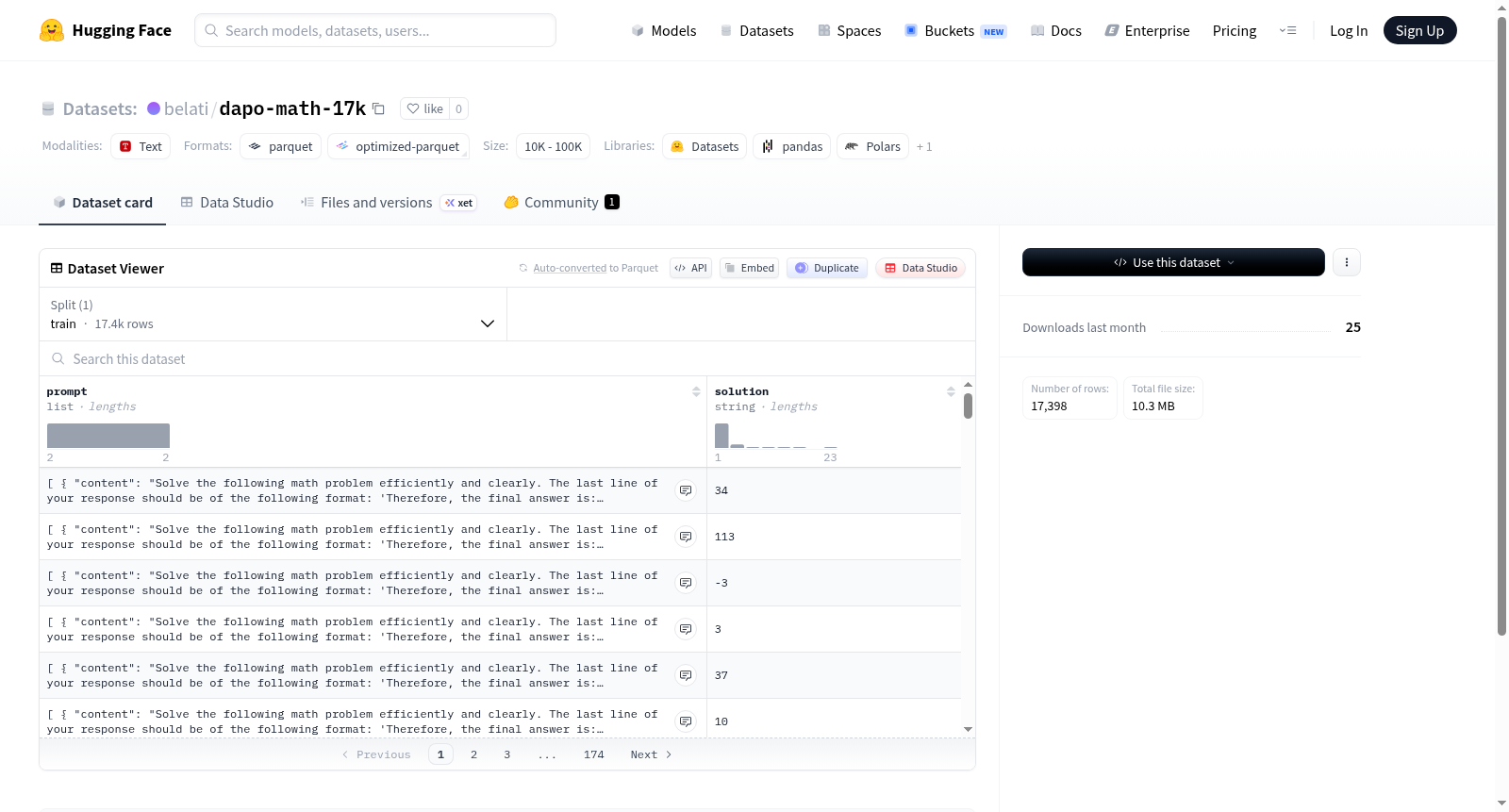The height and width of the screenshot is (812, 1509).
Task: Open expanded view of the row with solution 34
Action: 686,490
